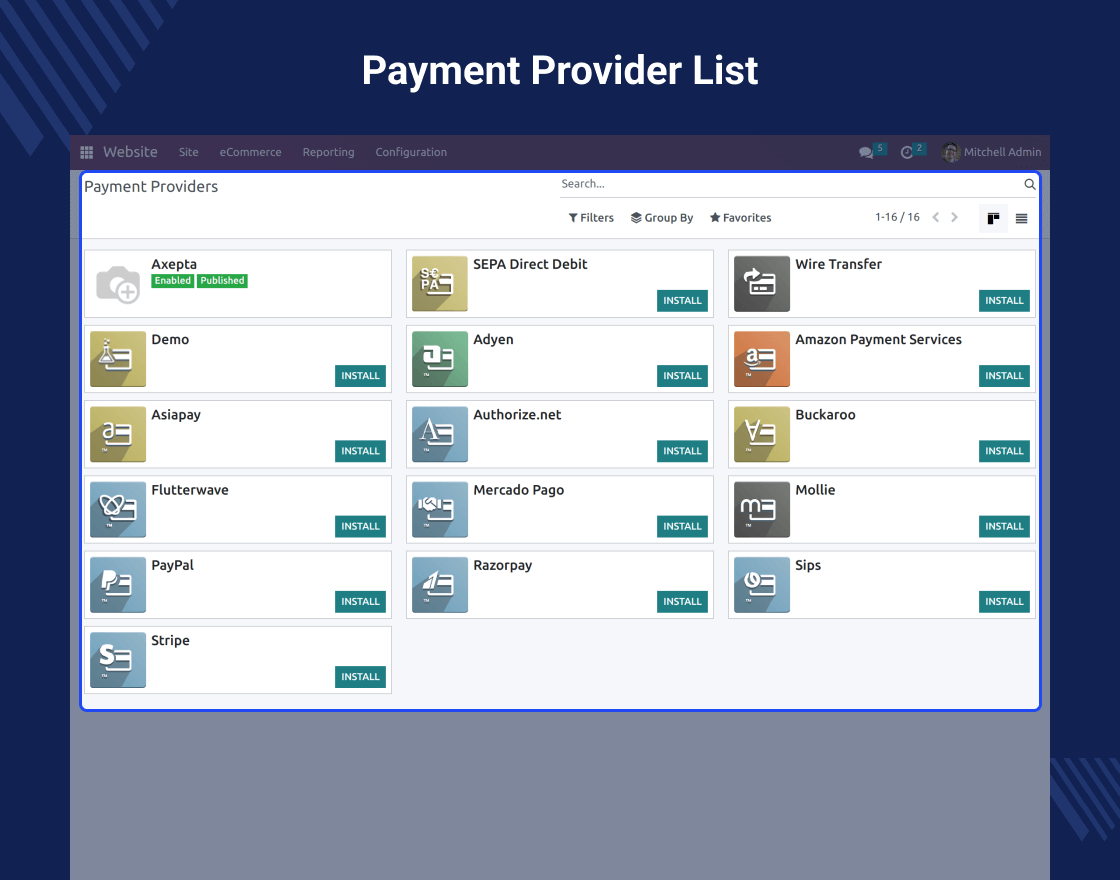Click the SEPA Direct Debit icon
This screenshot has width=1120, height=880.
(x=440, y=284)
